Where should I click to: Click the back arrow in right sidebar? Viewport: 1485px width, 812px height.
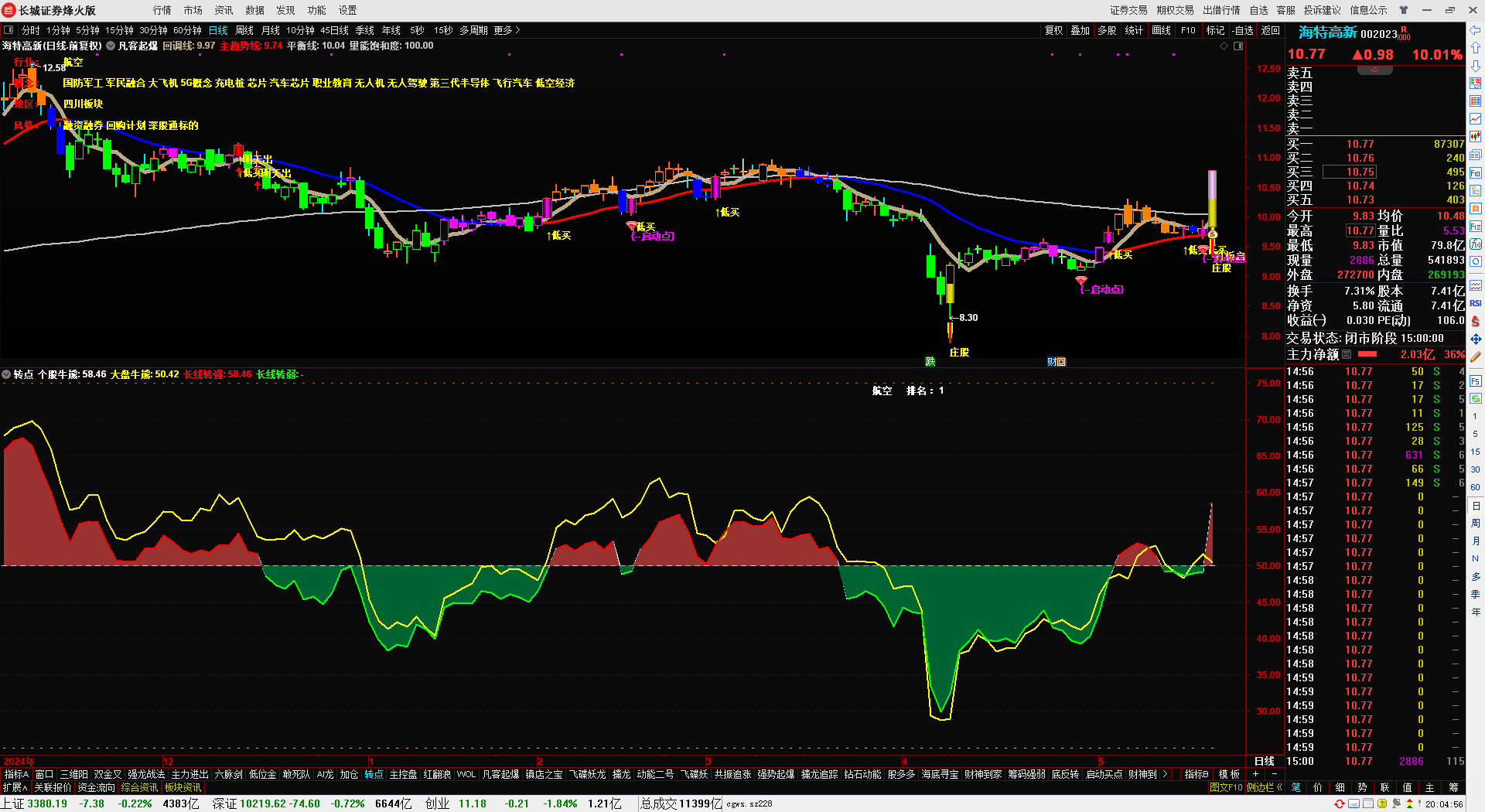(1476, 30)
